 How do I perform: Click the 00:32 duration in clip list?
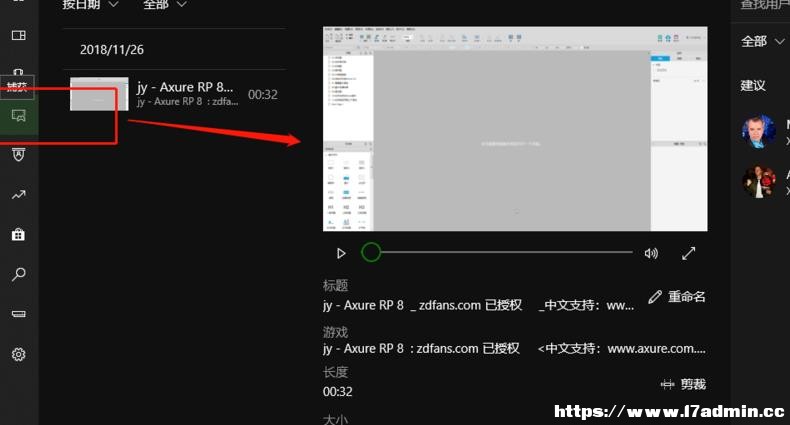262,95
